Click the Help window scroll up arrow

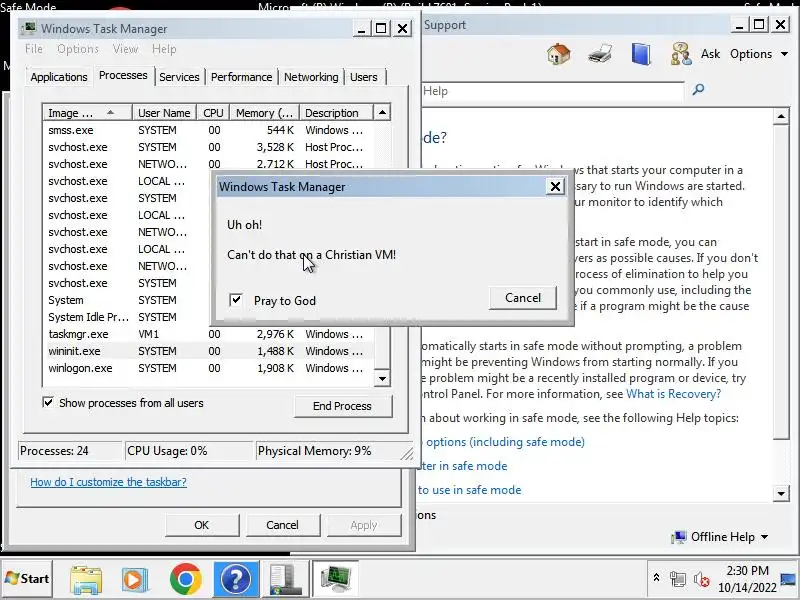[781, 116]
